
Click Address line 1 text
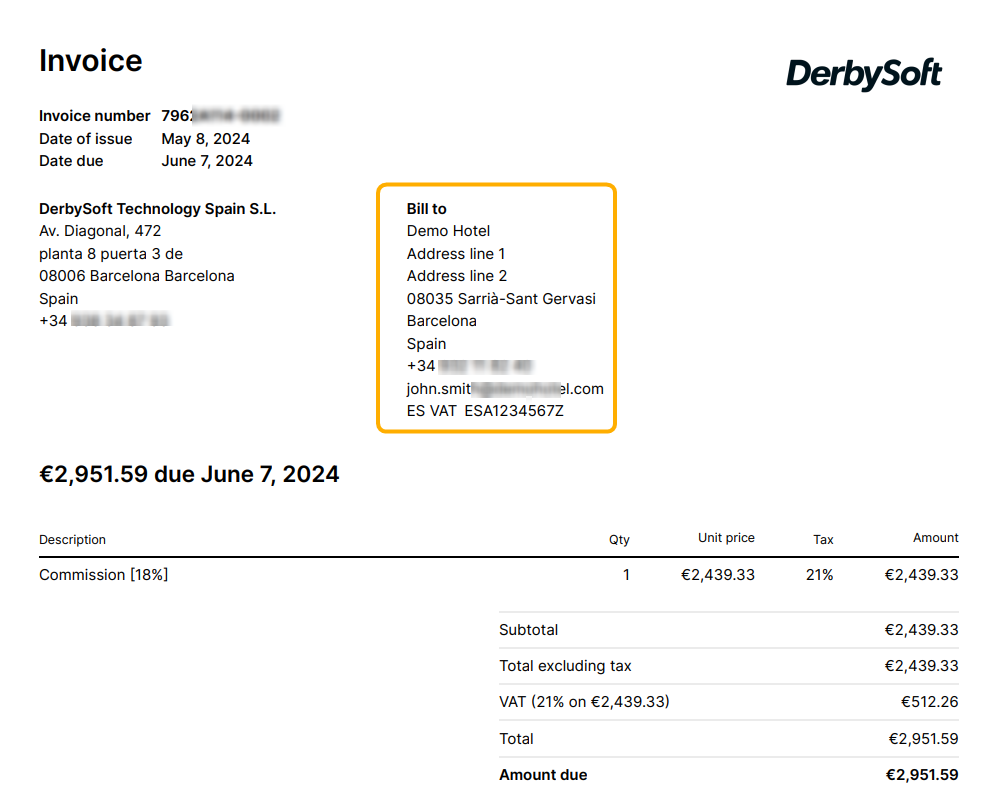coord(456,254)
